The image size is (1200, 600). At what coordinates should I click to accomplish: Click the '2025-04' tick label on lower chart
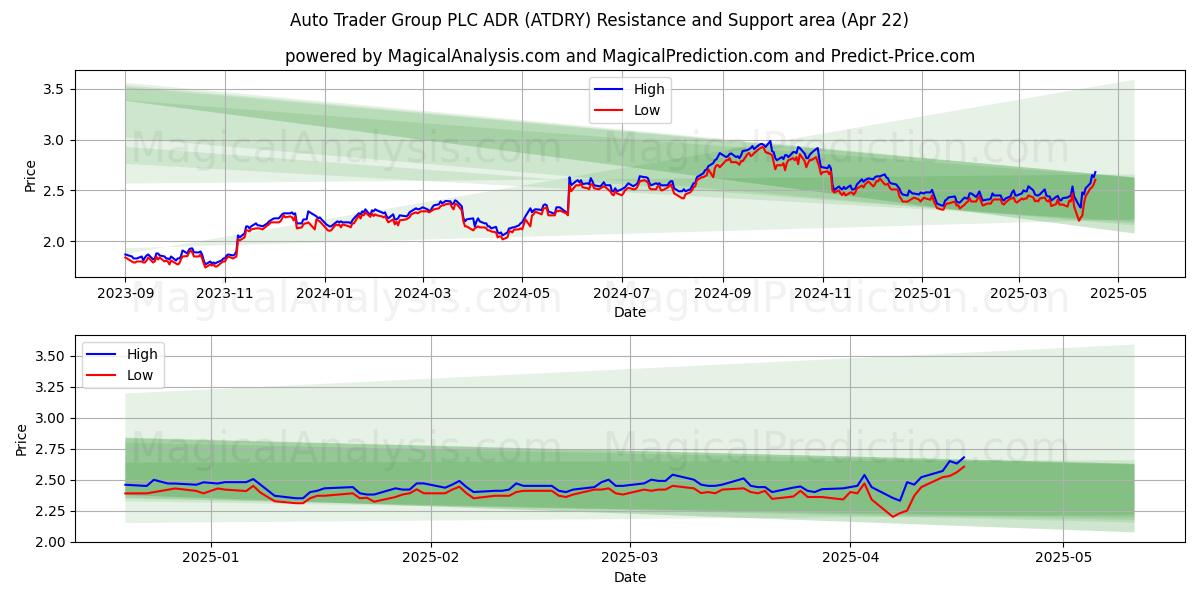coord(851,559)
